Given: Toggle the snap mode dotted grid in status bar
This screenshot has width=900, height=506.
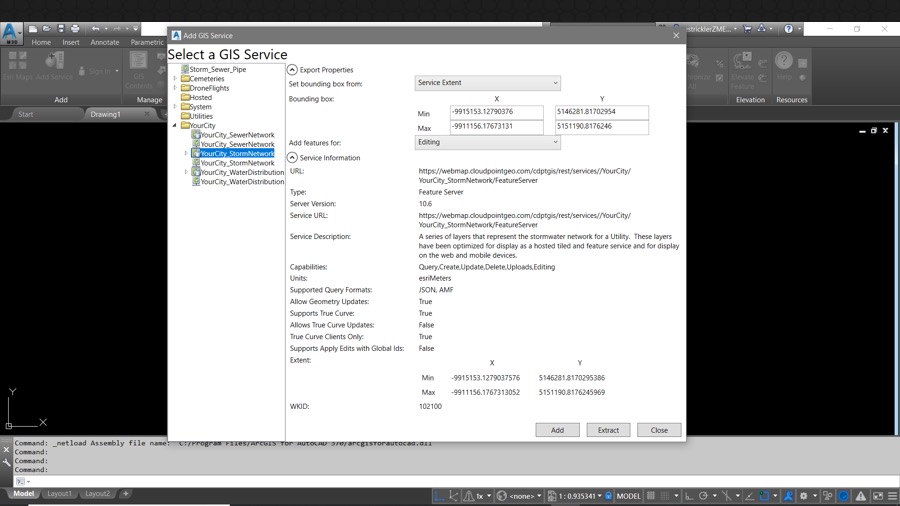Looking at the screenshot, I should click(x=665, y=496).
